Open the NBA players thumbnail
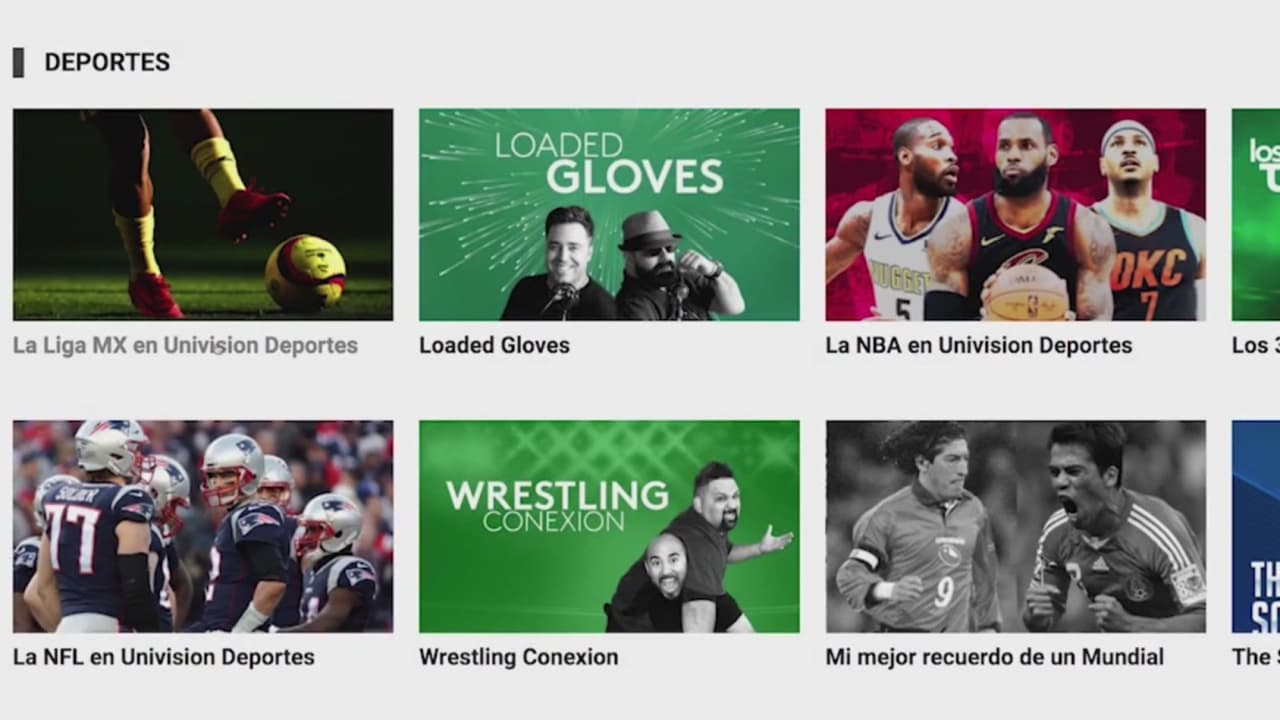Viewport: 1280px width, 720px height. [x=1015, y=214]
